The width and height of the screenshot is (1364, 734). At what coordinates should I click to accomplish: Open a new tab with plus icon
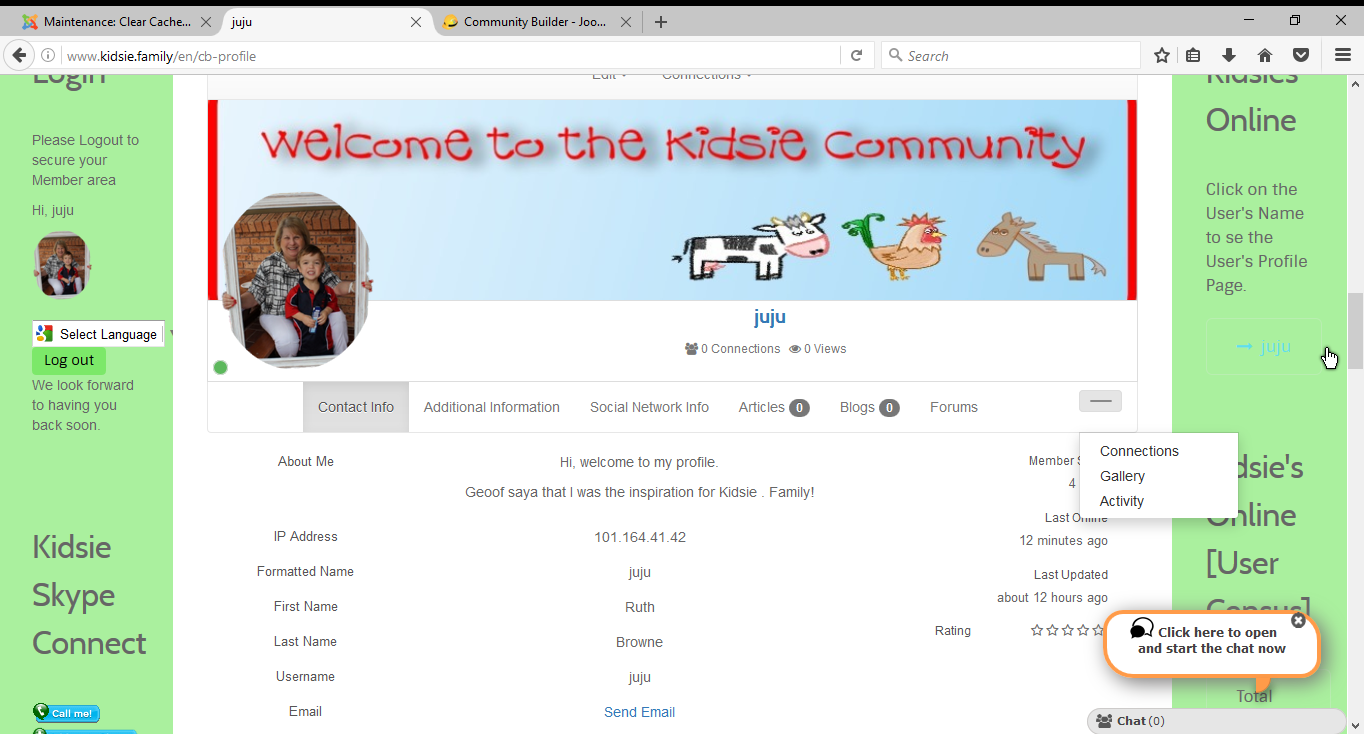tap(660, 22)
